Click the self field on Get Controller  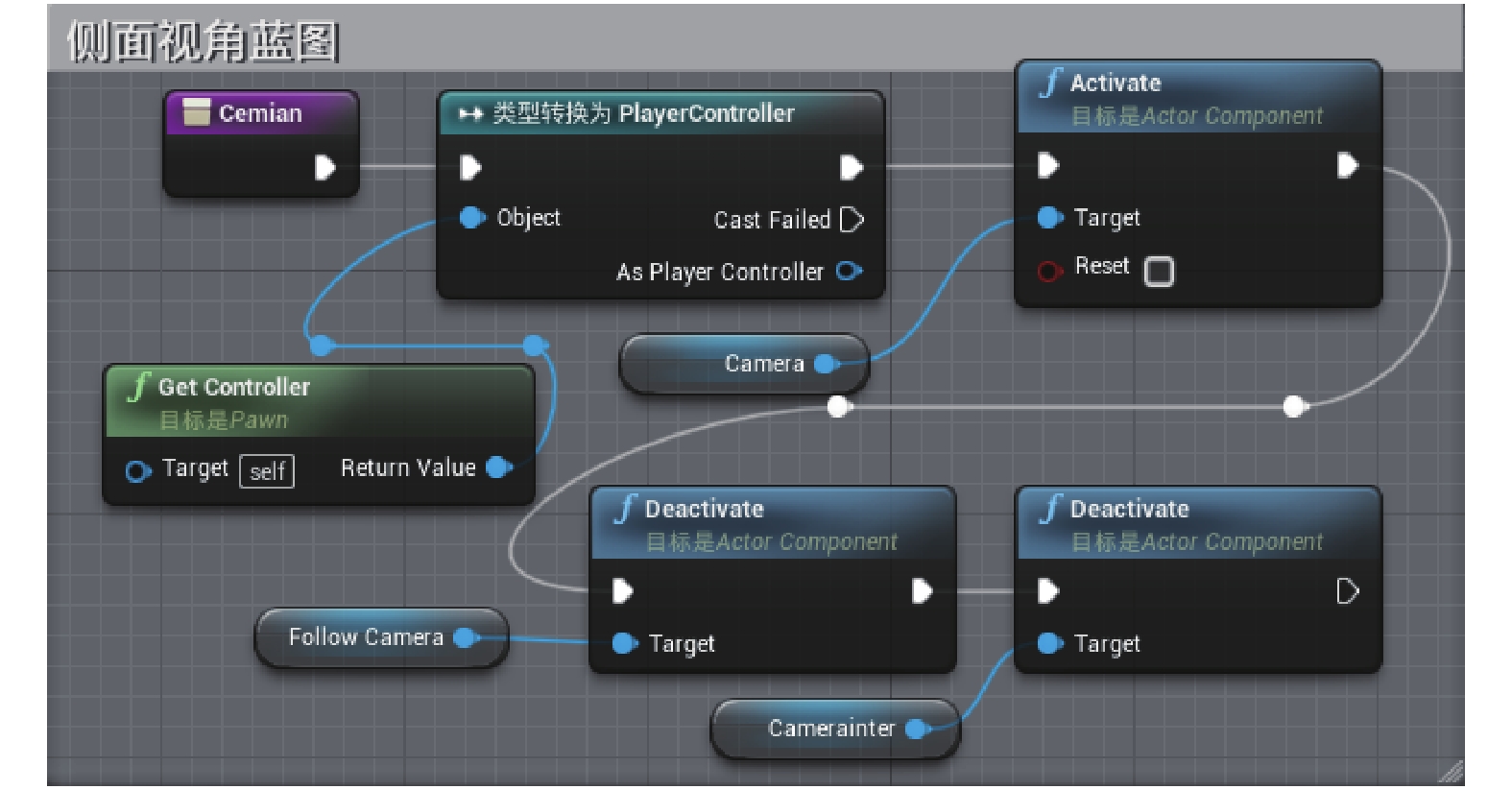(267, 471)
